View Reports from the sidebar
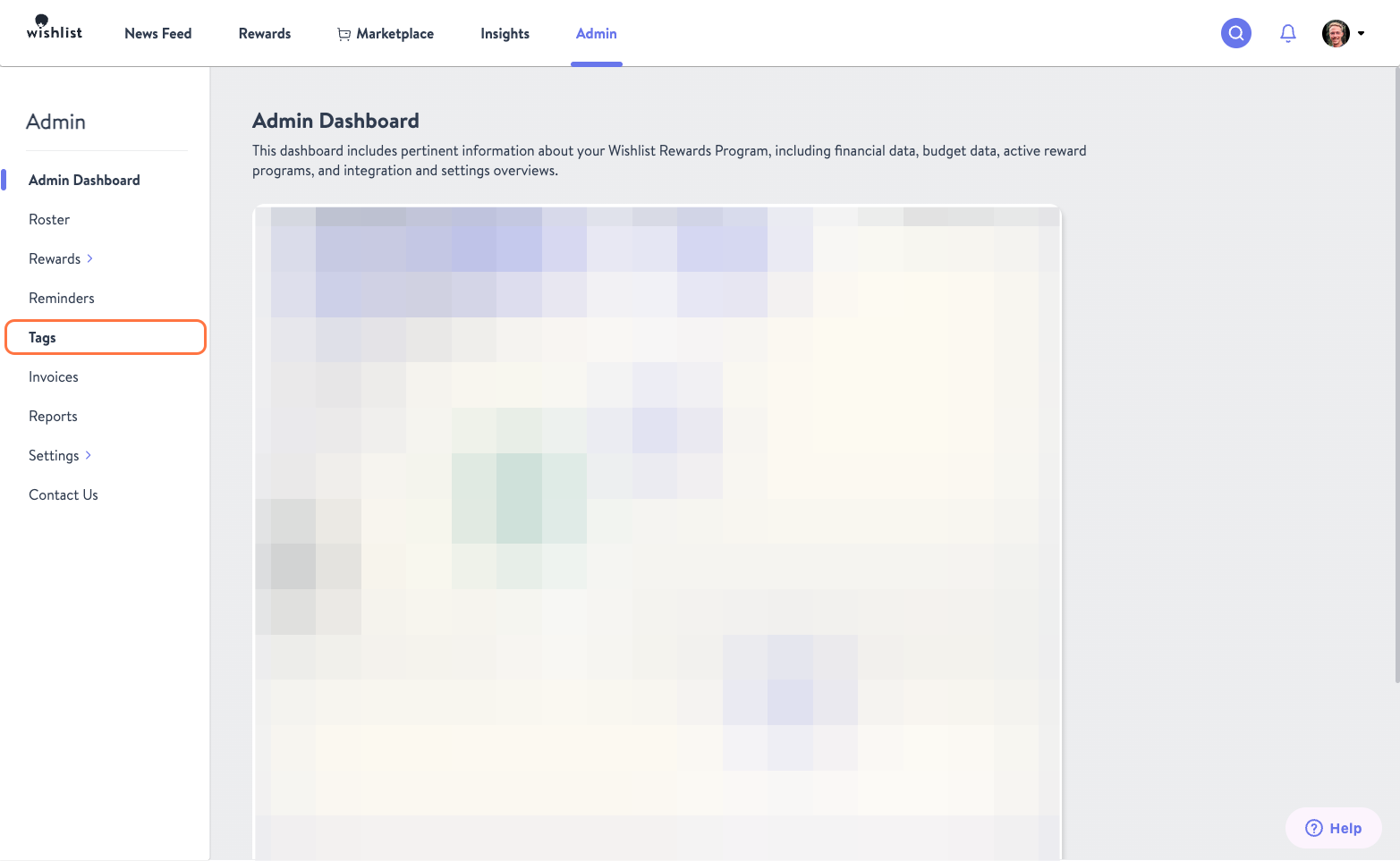 coord(53,416)
